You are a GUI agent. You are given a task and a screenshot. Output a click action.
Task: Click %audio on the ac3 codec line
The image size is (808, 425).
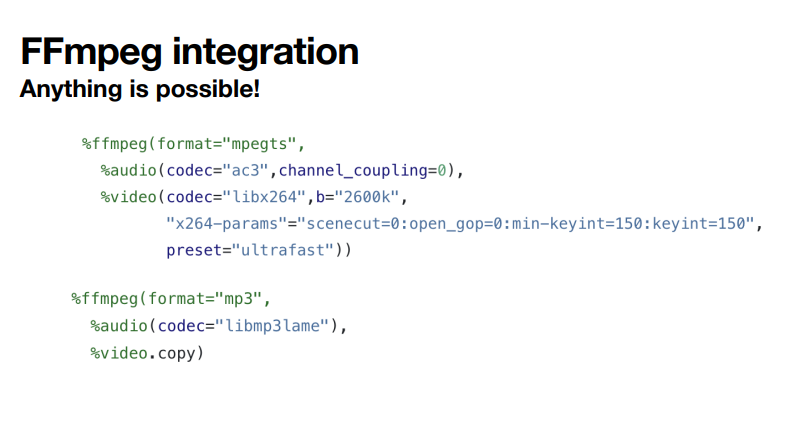click(129, 170)
